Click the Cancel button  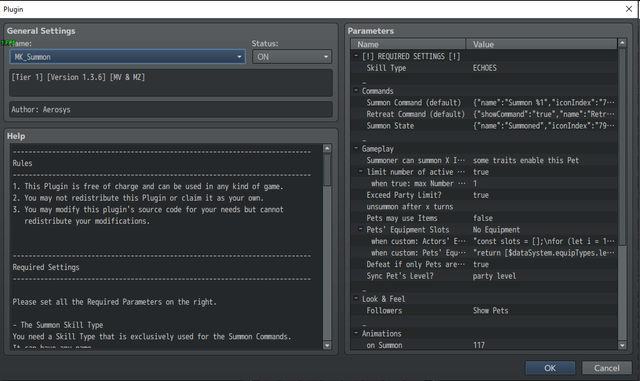coord(607,368)
